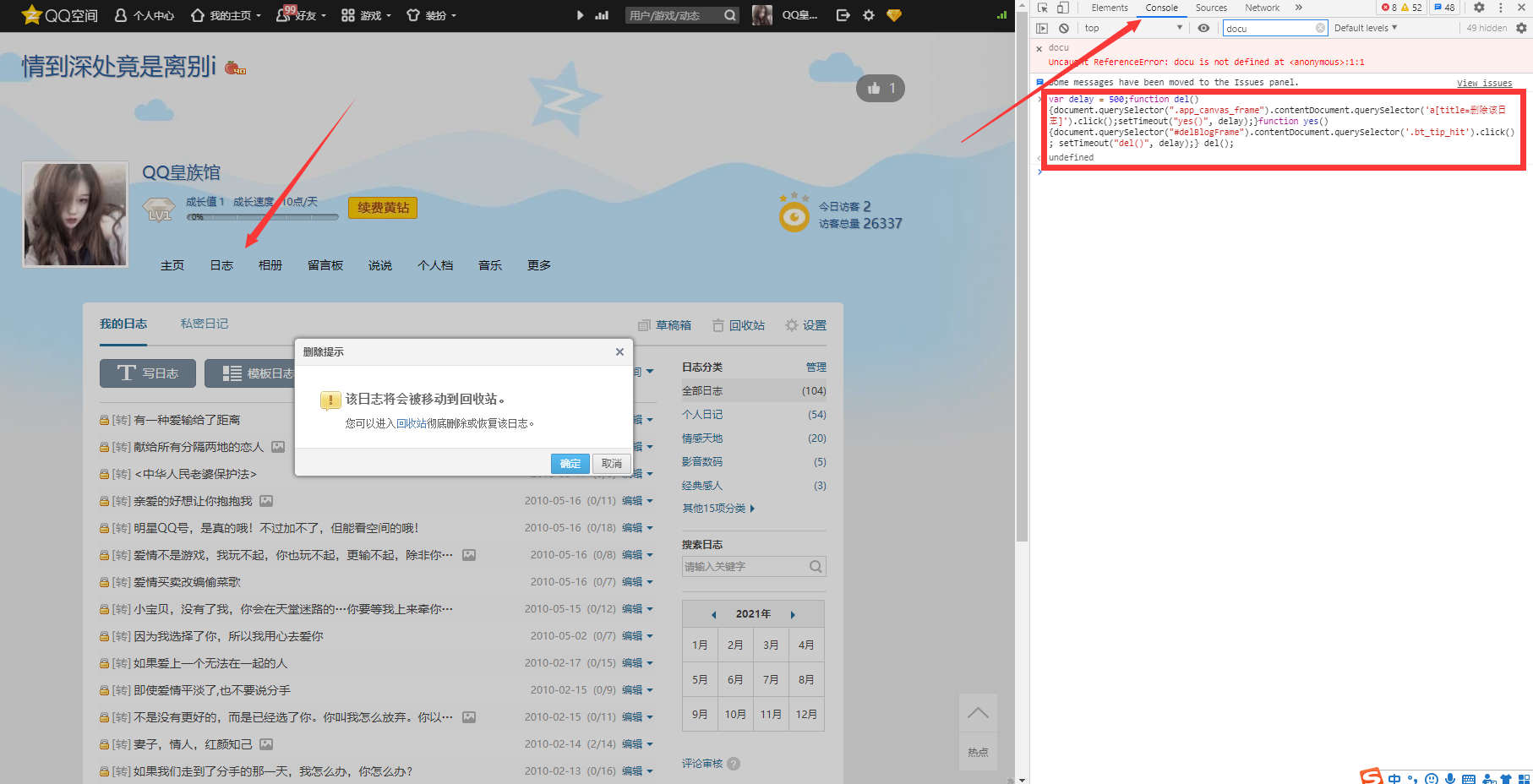Open the top context dropdown in console
Viewport: 1533px width, 784px height.
point(1132,28)
